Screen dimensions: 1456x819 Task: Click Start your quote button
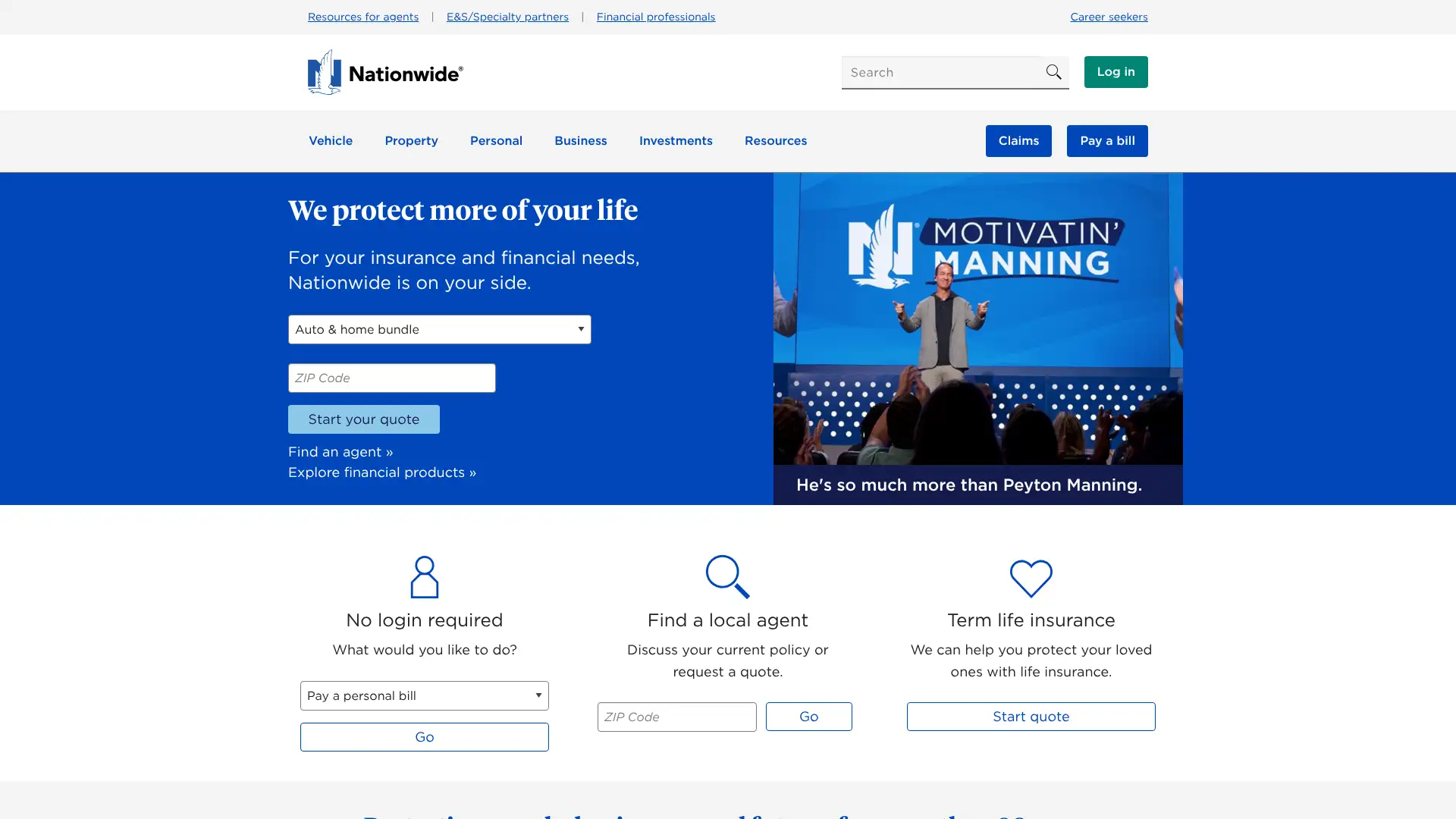(x=364, y=419)
